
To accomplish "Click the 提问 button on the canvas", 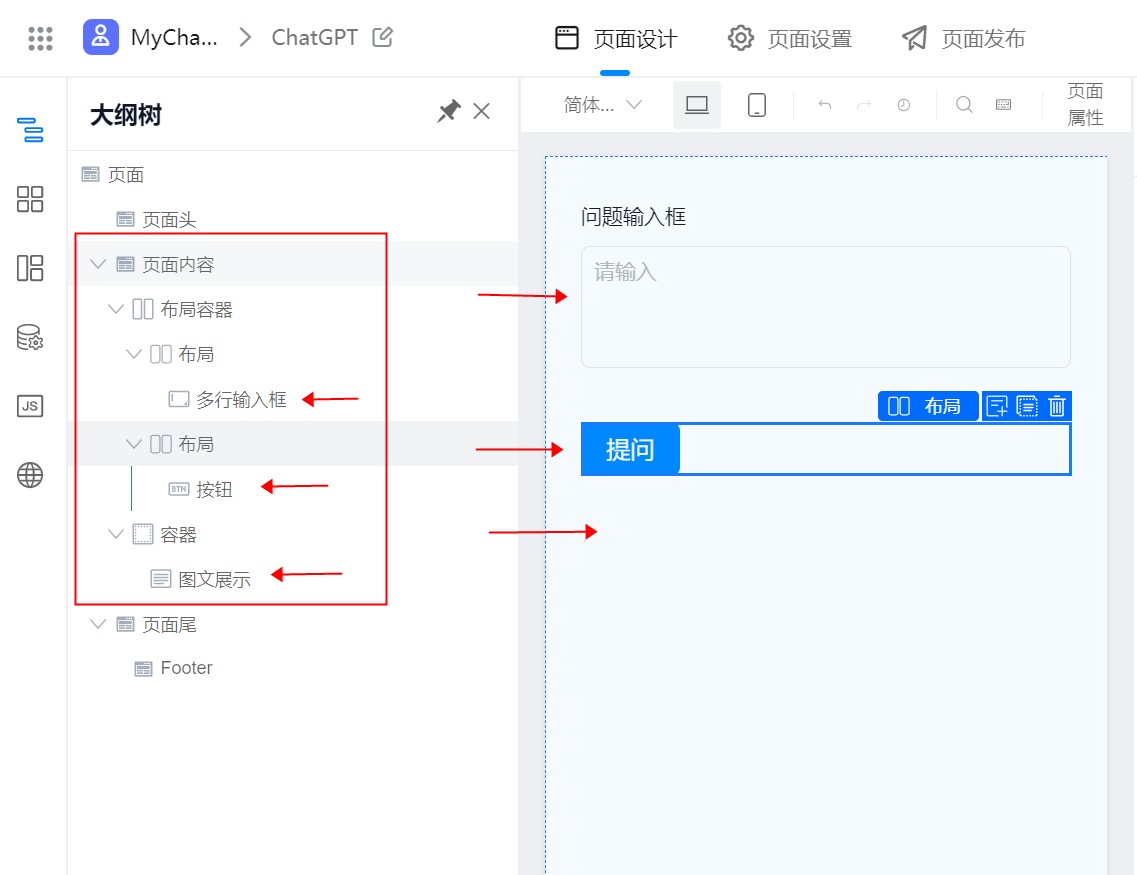I will [630, 449].
